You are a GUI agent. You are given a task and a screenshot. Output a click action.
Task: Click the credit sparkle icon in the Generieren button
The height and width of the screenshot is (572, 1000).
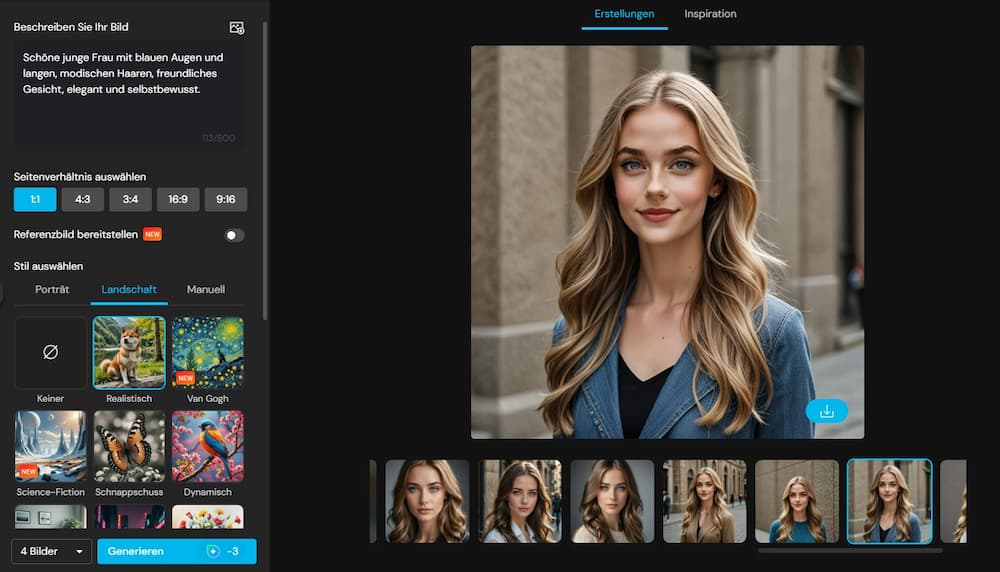tap(213, 551)
